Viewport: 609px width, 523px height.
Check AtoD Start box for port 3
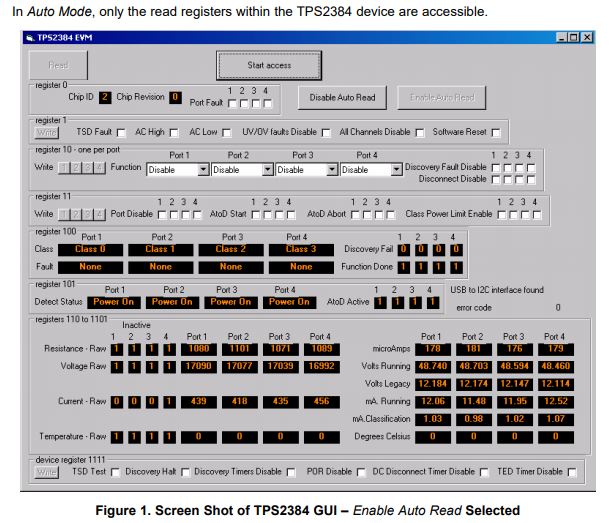coord(279,215)
